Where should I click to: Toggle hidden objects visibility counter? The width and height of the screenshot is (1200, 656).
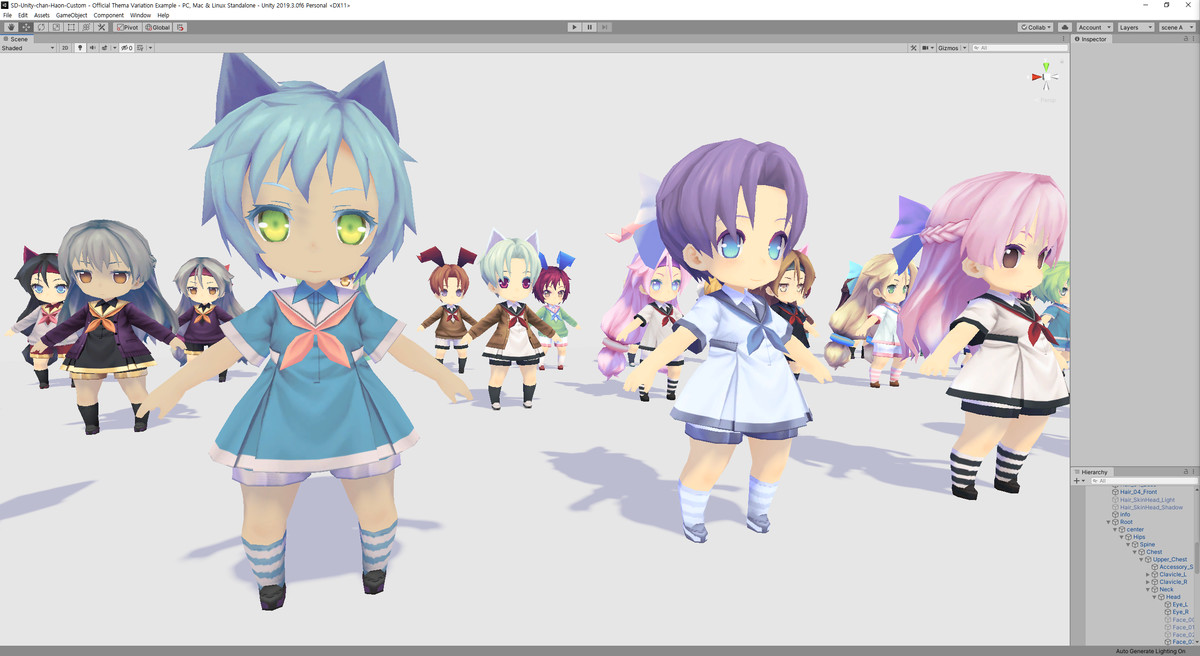(127, 48)
